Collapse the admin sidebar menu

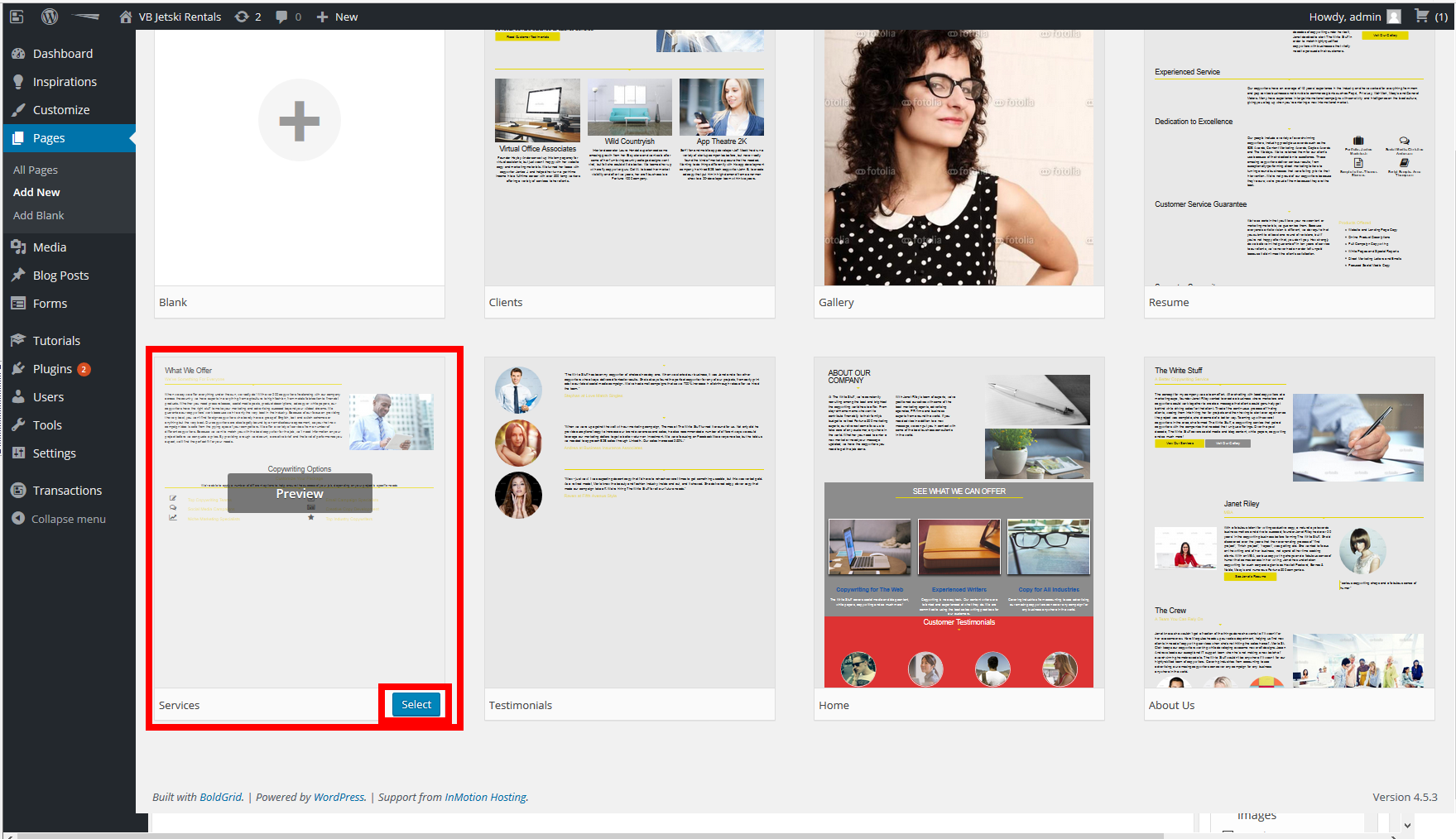[59, 519]
